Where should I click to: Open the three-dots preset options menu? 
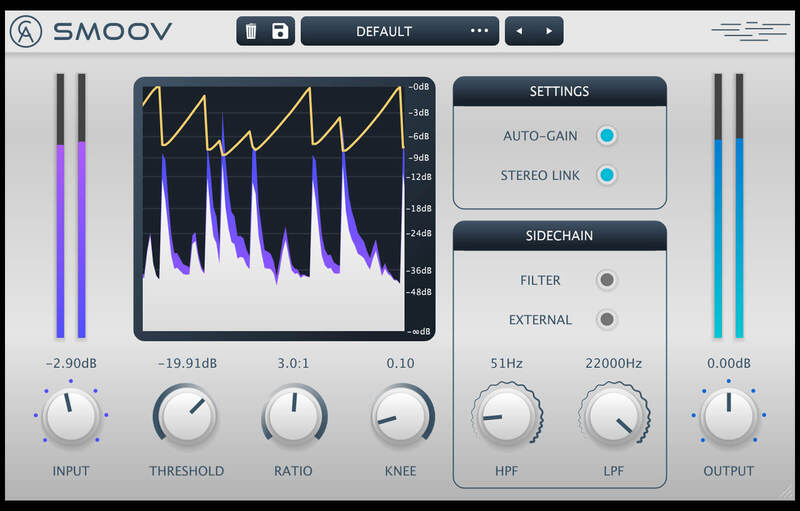479,31
